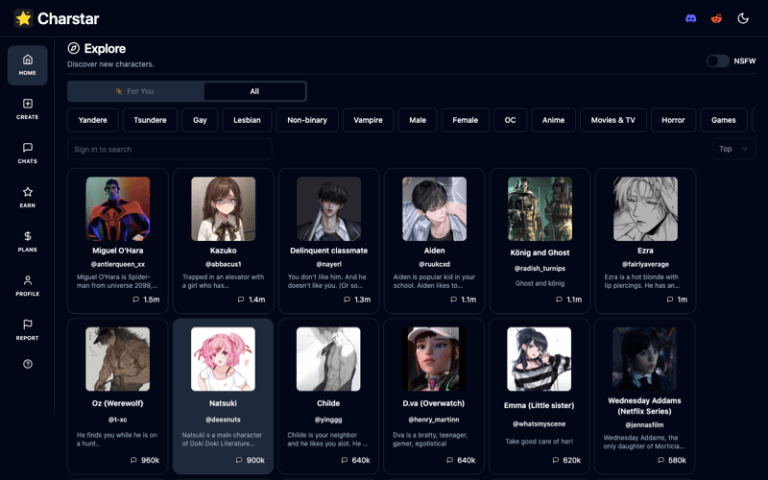Click creator @radish_turnips

tap(540, 268)
